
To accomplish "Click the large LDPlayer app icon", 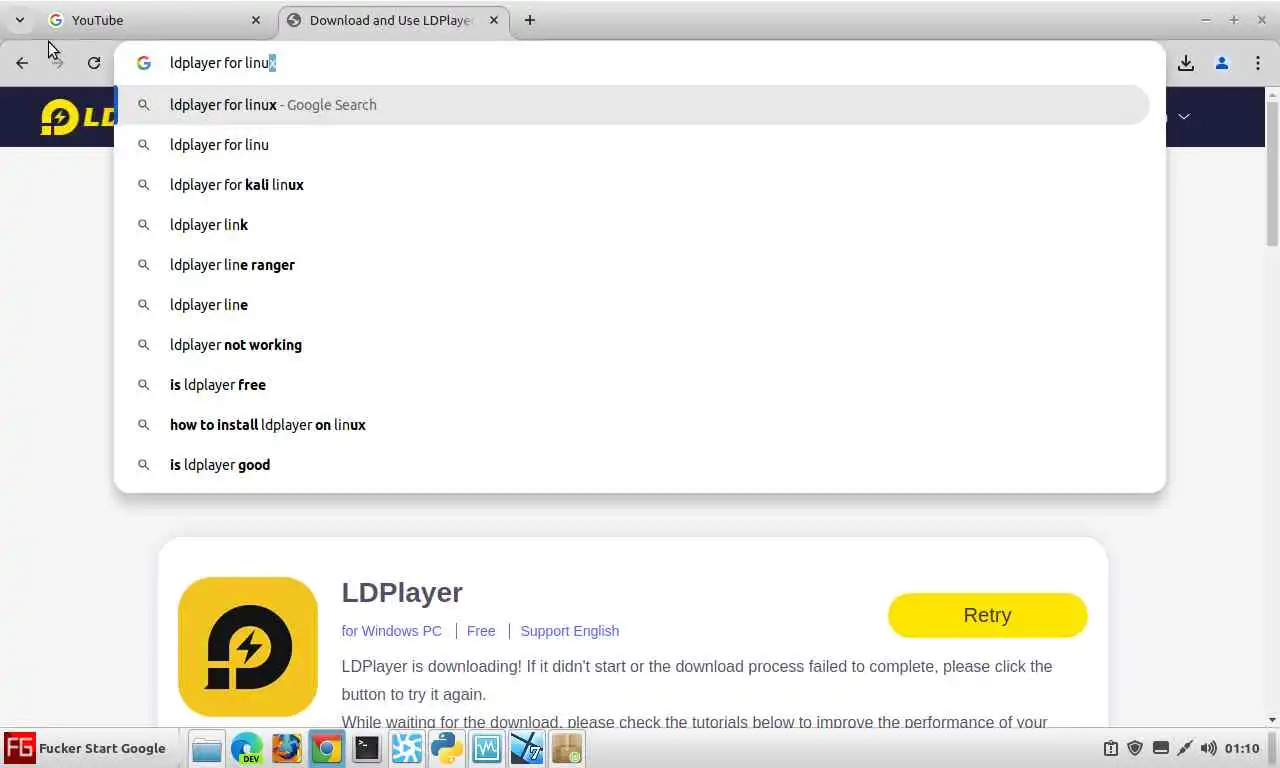I will 248,647.
